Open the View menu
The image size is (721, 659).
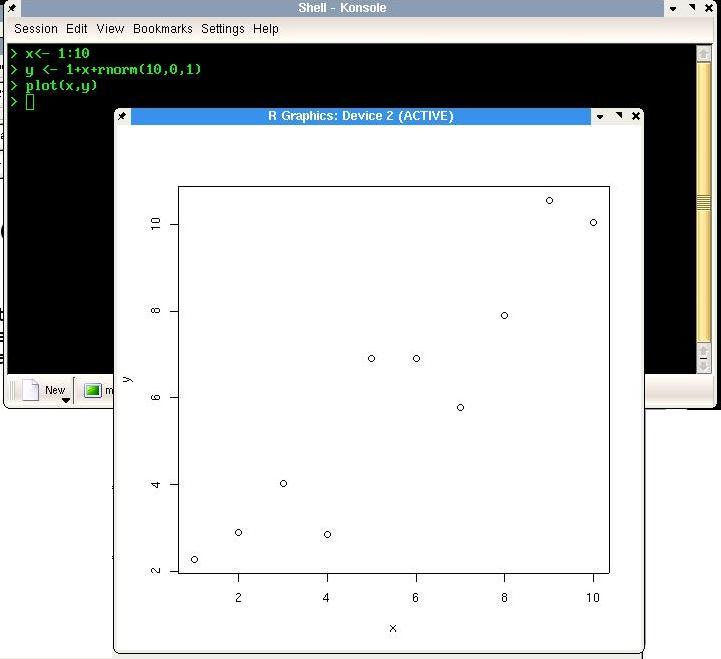pyautogui.click(x=110, y=29)
